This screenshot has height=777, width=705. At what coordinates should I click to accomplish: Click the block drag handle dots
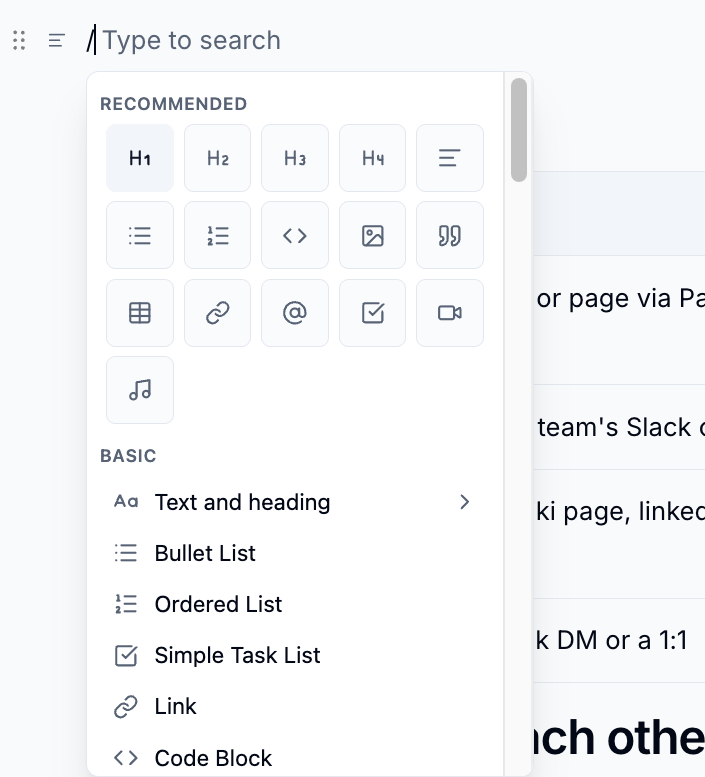pyautogui.click(x=19, y=40)
